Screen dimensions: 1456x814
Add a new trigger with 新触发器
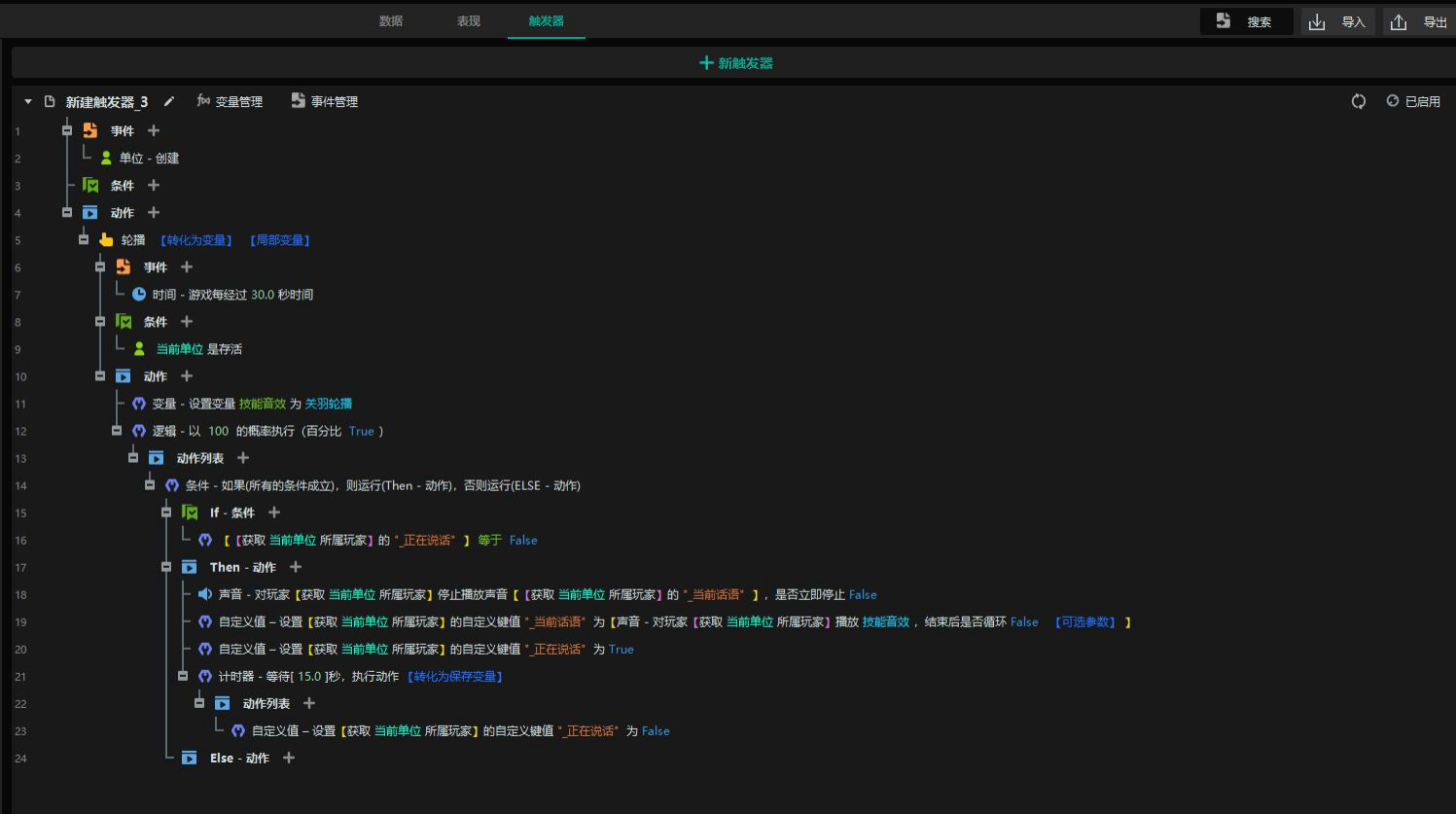[x=735, y=63]
